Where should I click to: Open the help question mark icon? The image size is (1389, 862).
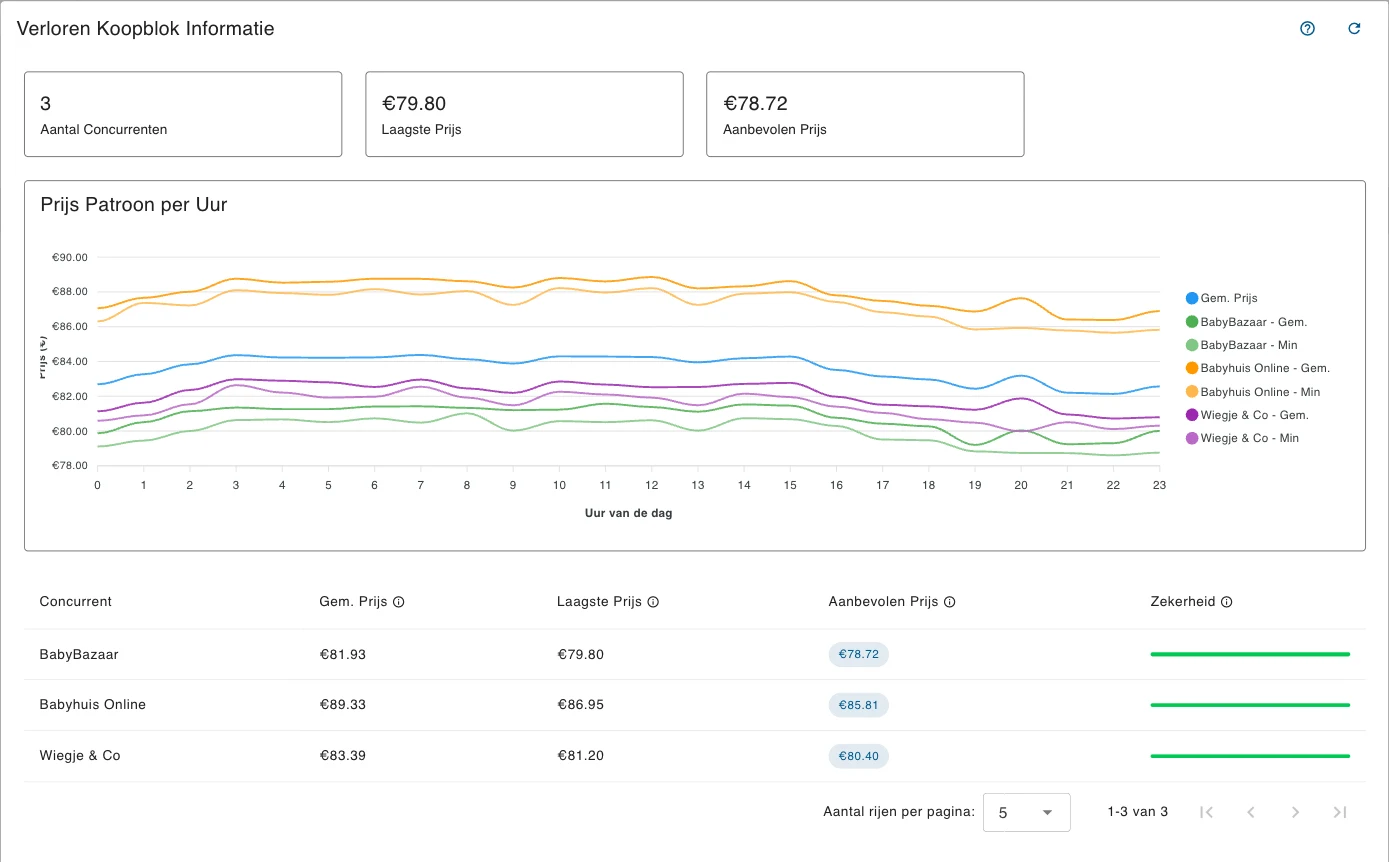click(1307, 29)
